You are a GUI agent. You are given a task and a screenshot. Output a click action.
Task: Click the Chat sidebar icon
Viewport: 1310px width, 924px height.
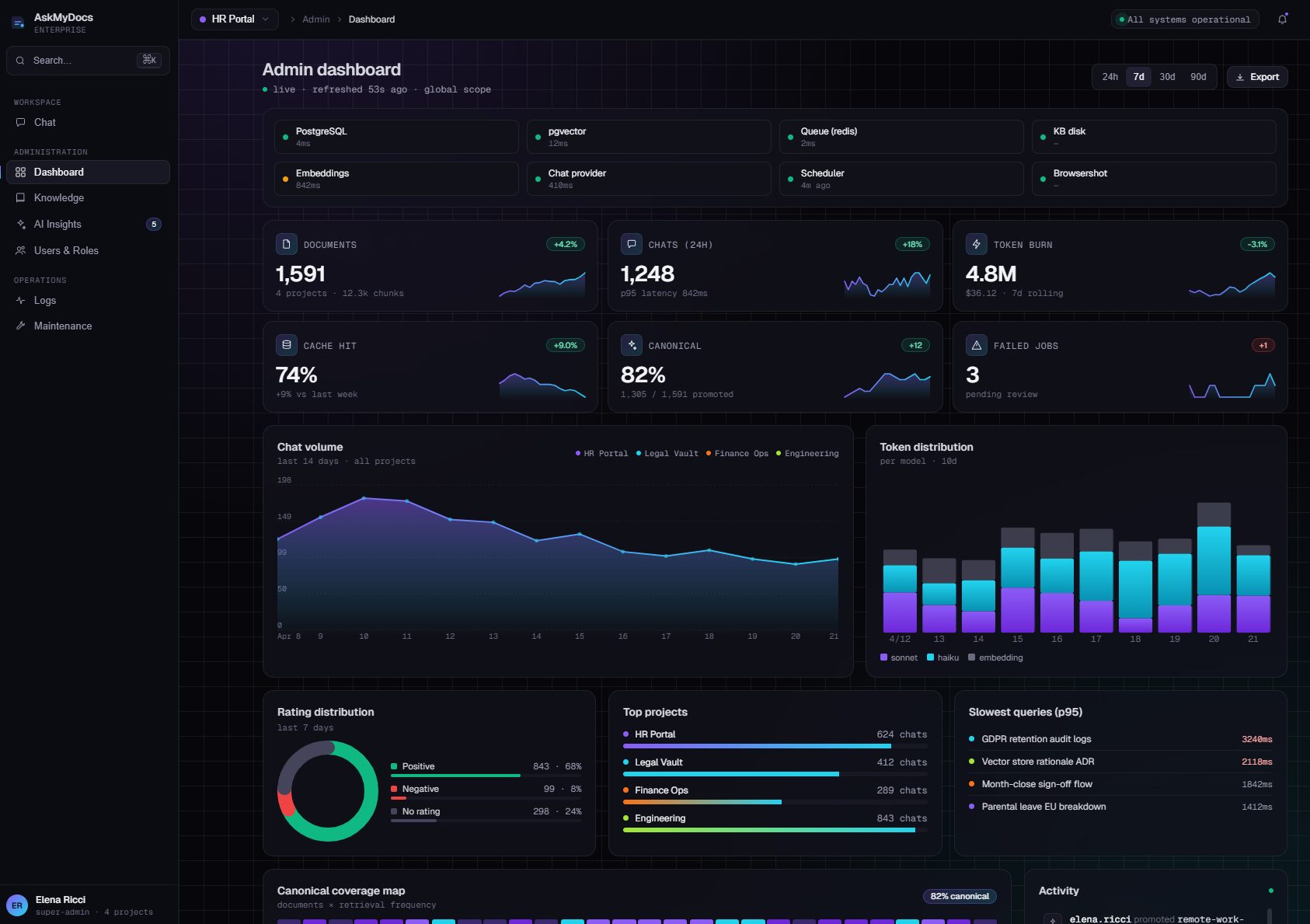pyautogui.click(x=21, y=122)
